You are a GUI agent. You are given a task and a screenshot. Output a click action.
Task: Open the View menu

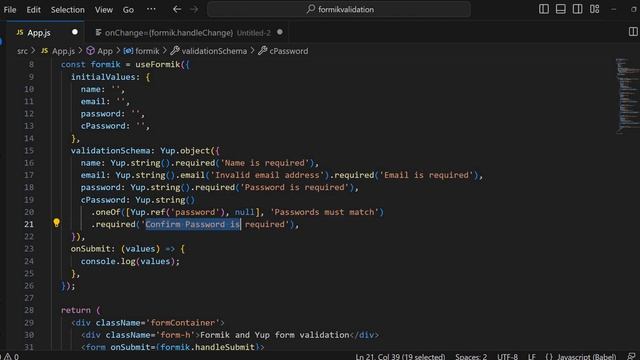point(104,9)
